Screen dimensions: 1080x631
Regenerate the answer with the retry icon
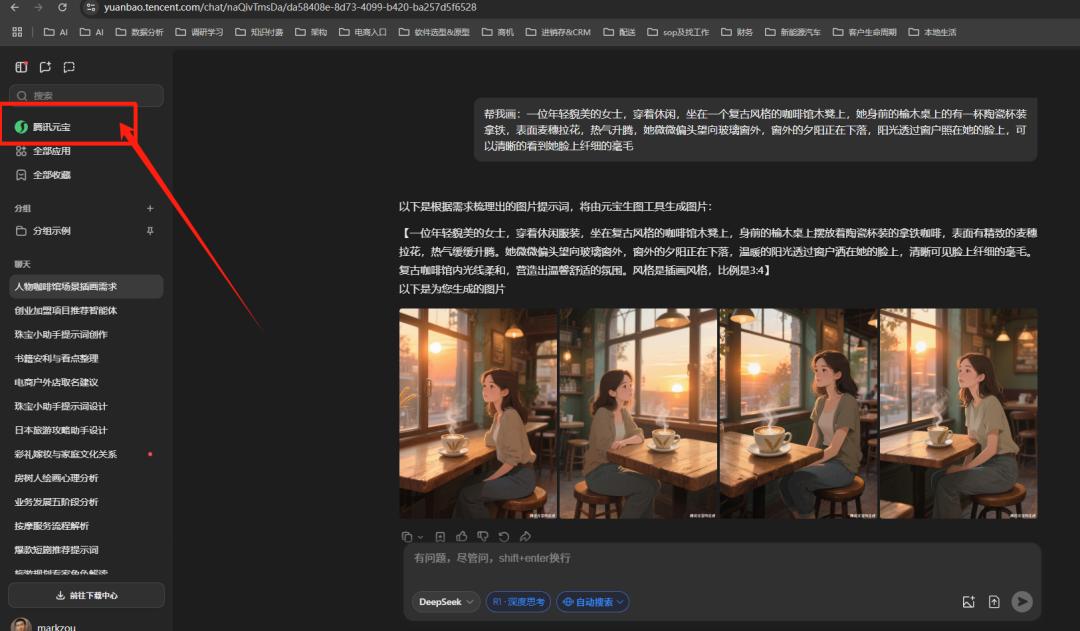click(503, 536)
